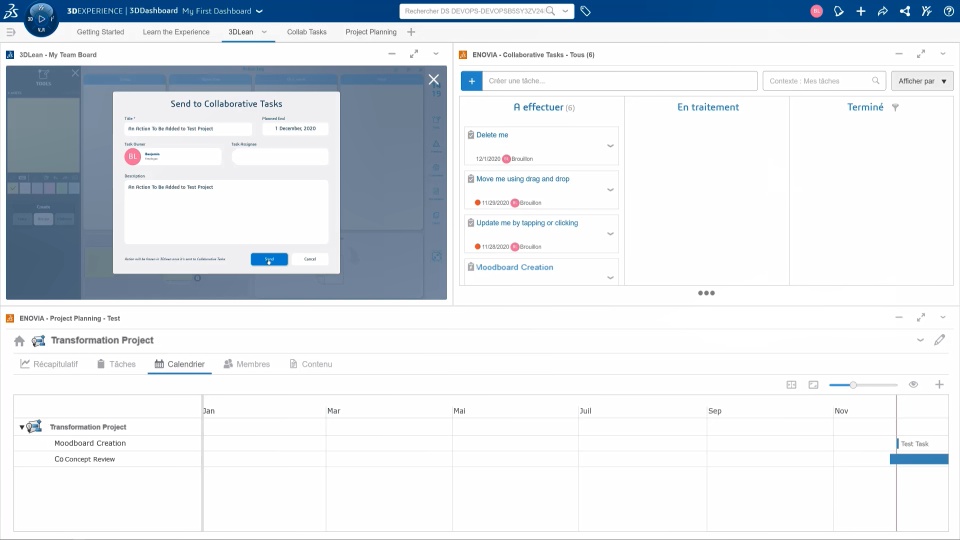The image size is (960, 540).
Task: Click the Créer une tâche input field
Action: 620,81
